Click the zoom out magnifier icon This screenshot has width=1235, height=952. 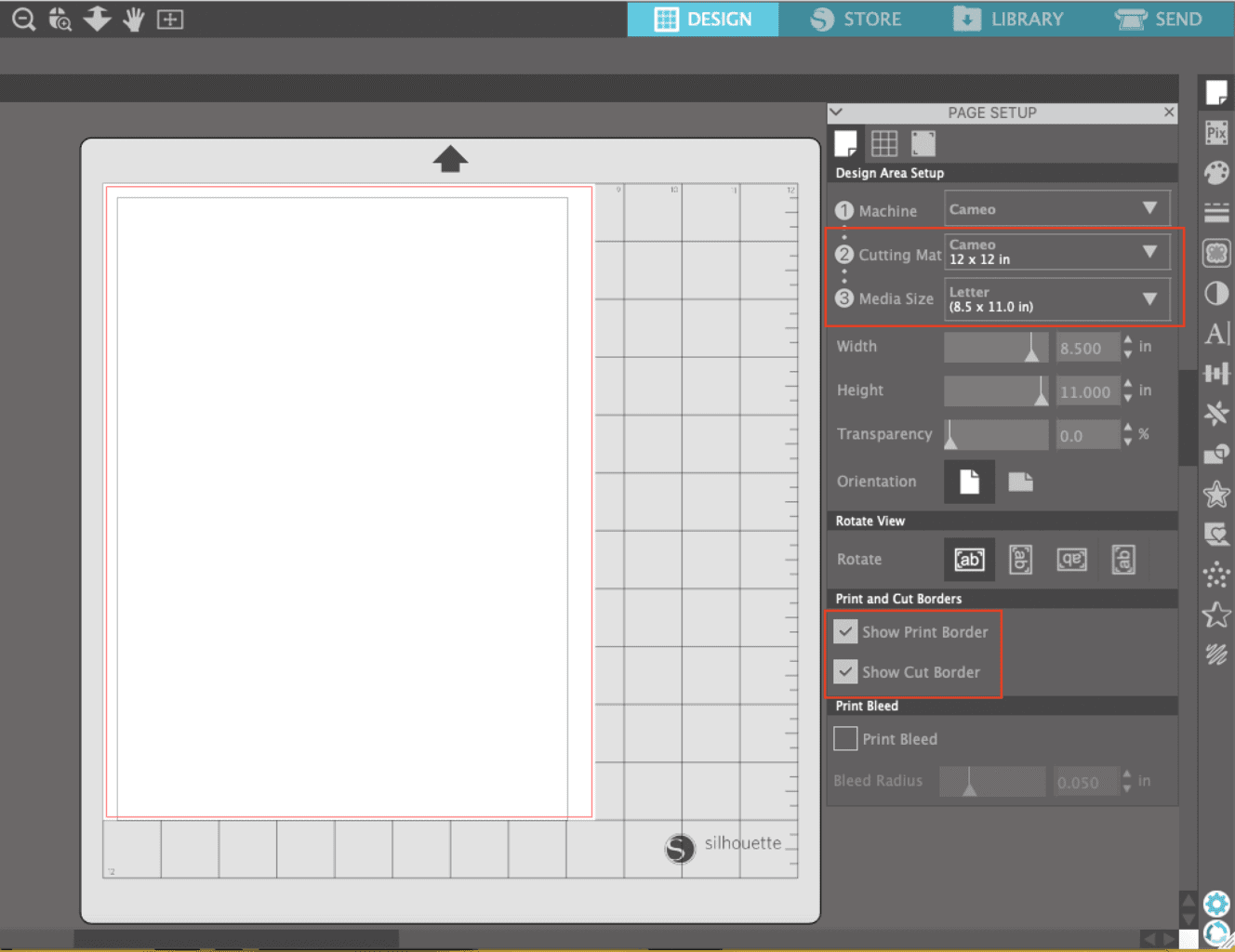23,19
